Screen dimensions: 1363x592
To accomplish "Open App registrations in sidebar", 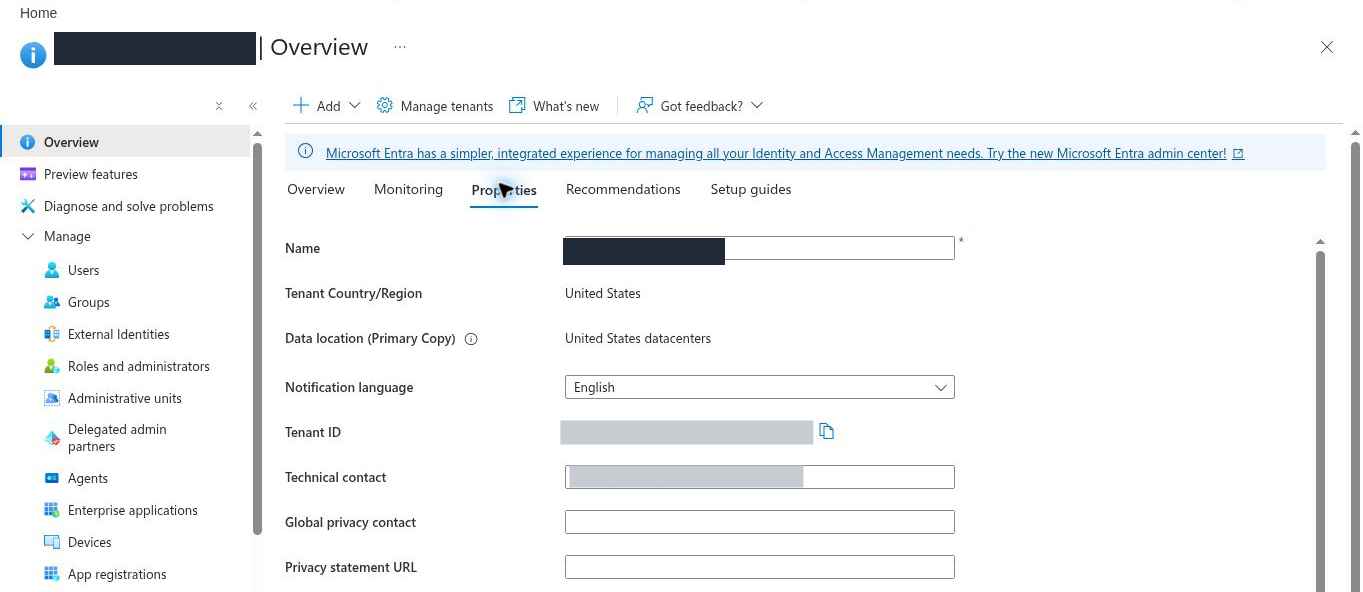I will pyautogui.click(x=117, y=574).
